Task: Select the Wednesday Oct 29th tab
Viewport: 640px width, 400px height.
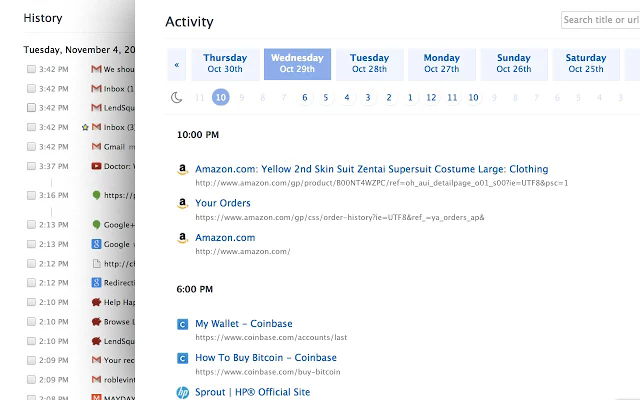Action: (297, 64)
